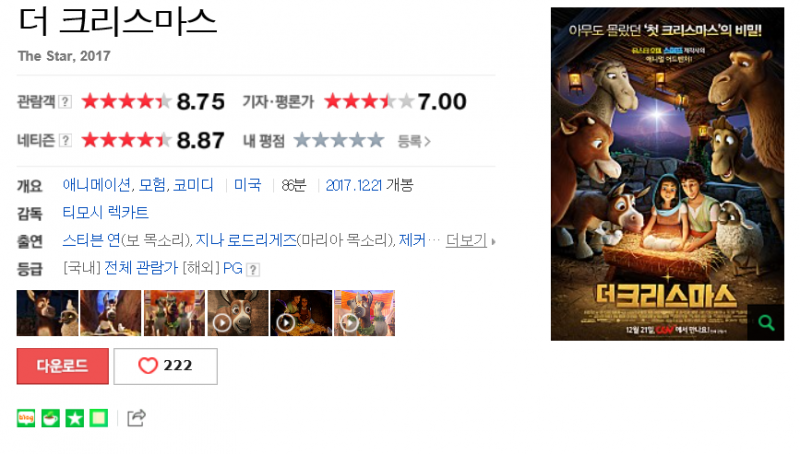Open director 티모시 렉카트 link
800x454 pixels.
coord(106,212)
